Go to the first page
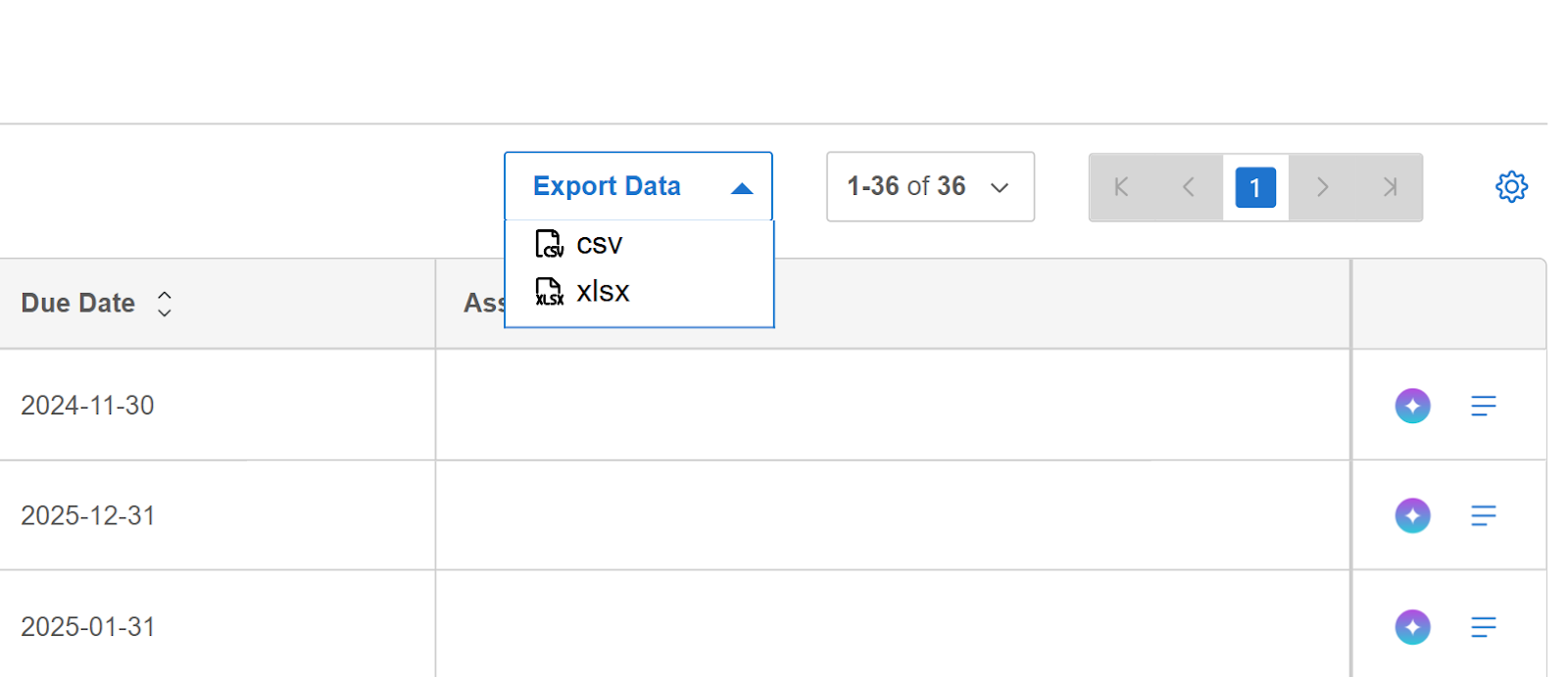 point(1122,187)
